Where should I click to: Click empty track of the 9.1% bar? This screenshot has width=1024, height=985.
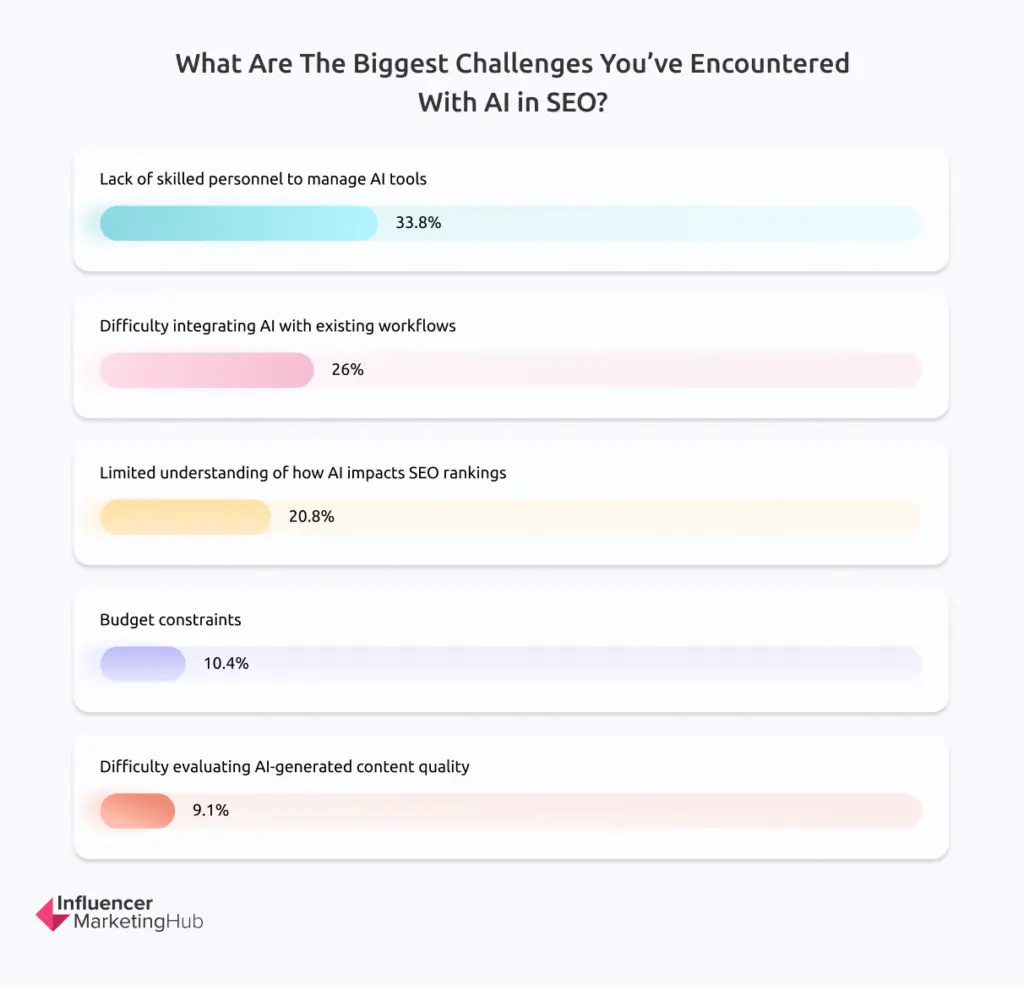click(600, 811)
